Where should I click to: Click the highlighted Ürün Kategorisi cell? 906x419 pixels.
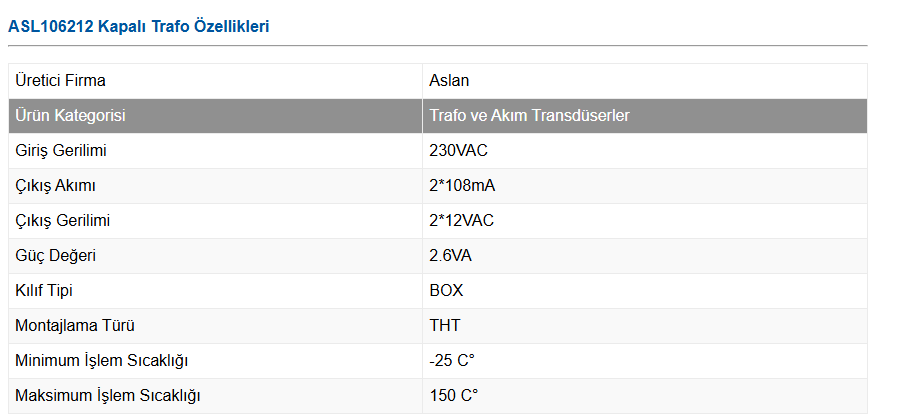pos(70,116)
